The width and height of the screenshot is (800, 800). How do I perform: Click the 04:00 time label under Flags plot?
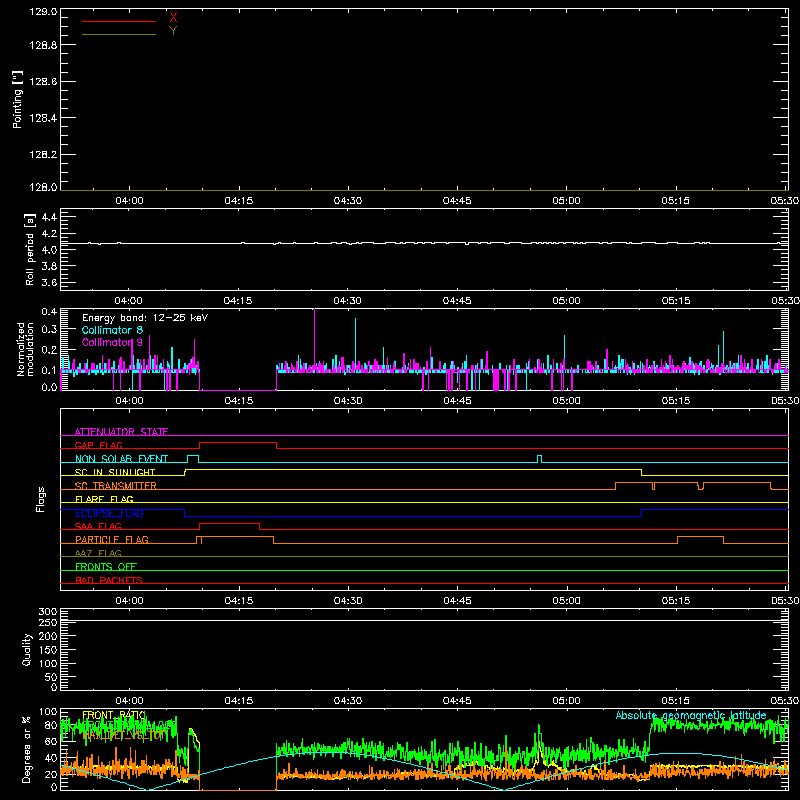pos(129,601)
